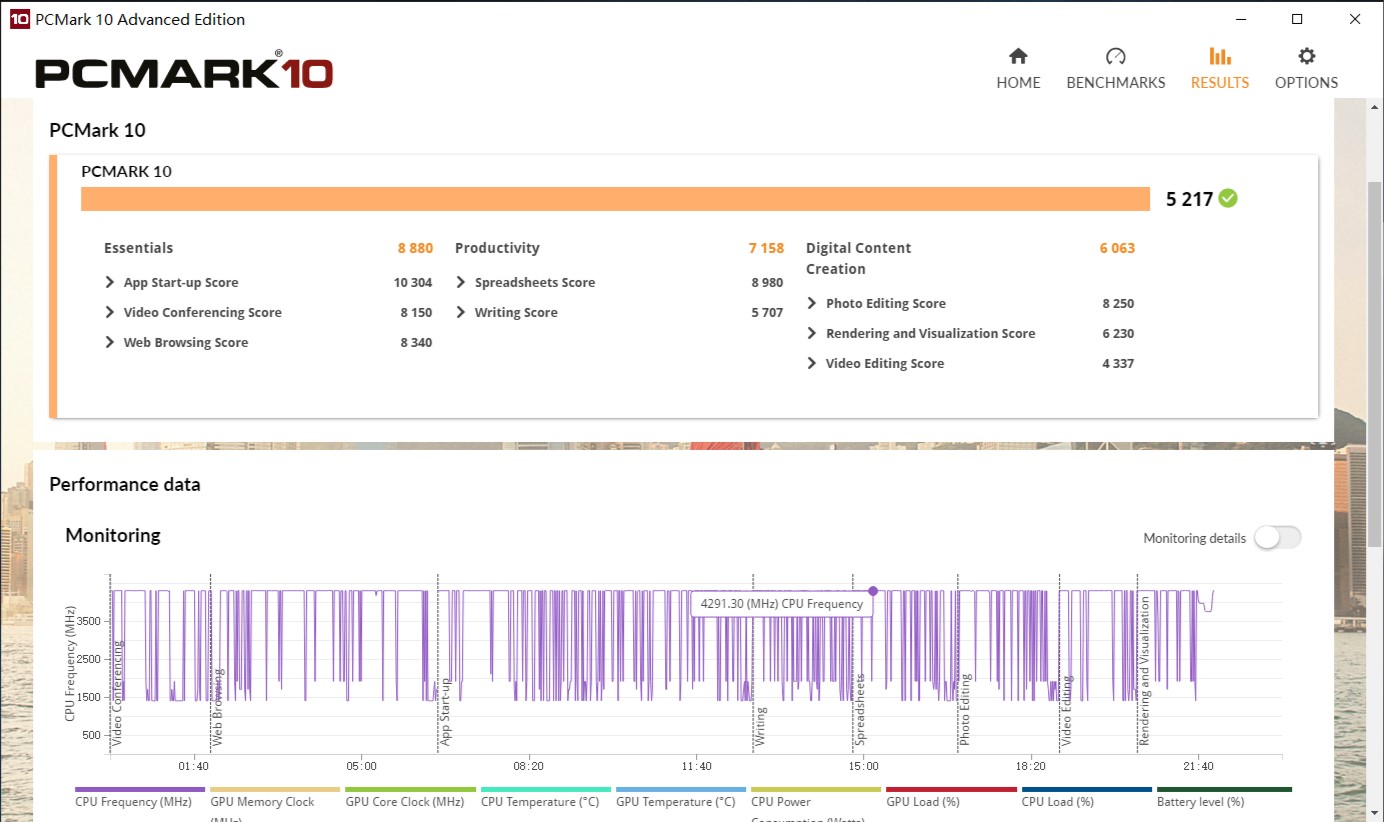Select the Results bar chart icon
Screen dimensions: 1384x822
1219,57
